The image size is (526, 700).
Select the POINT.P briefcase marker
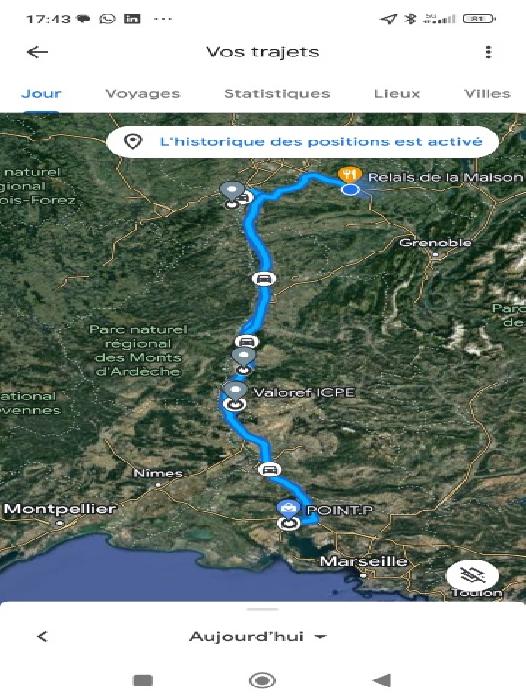pos(288,508)
